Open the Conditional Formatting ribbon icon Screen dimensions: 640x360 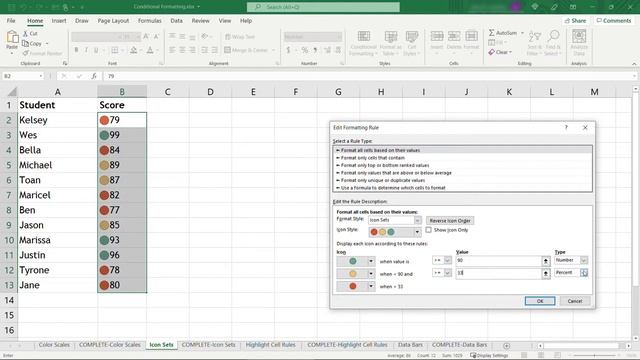[x=364, y=37]
